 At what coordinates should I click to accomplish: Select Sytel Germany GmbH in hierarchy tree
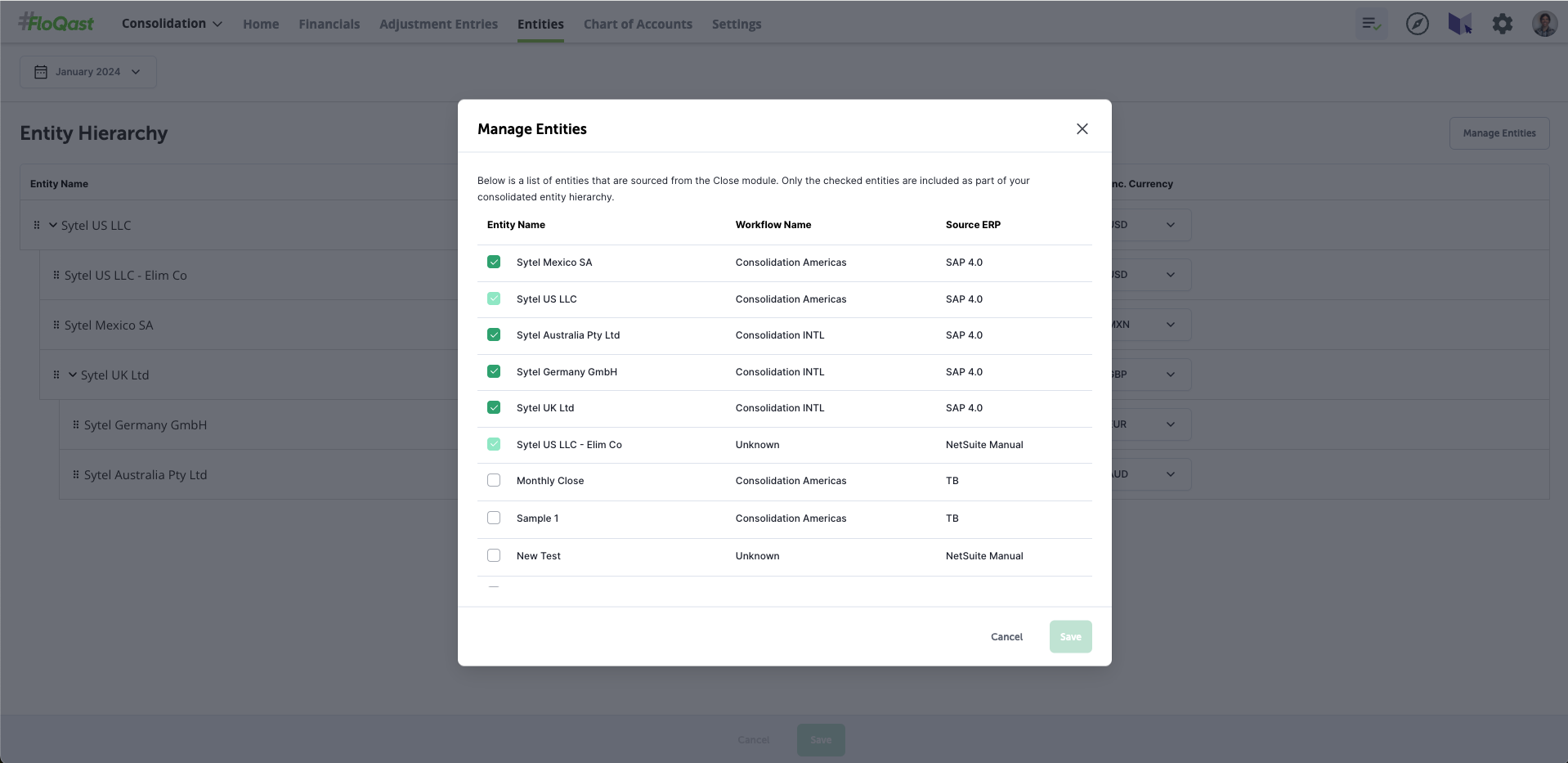tap(146, 424)
